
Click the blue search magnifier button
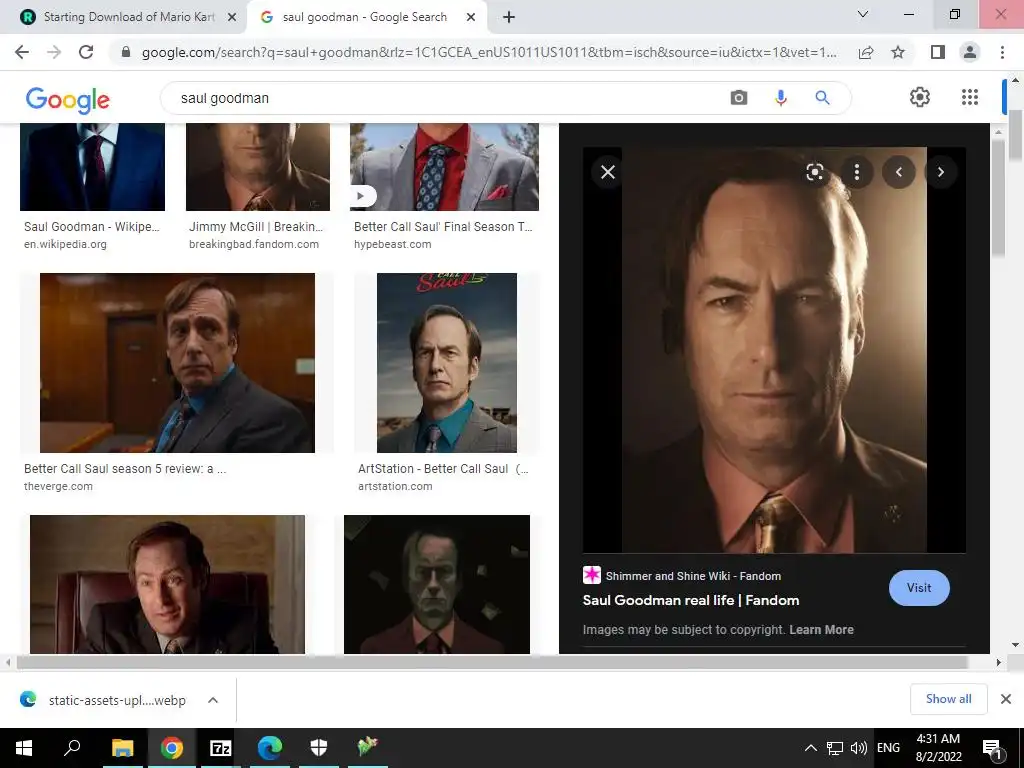click(822, 98)
